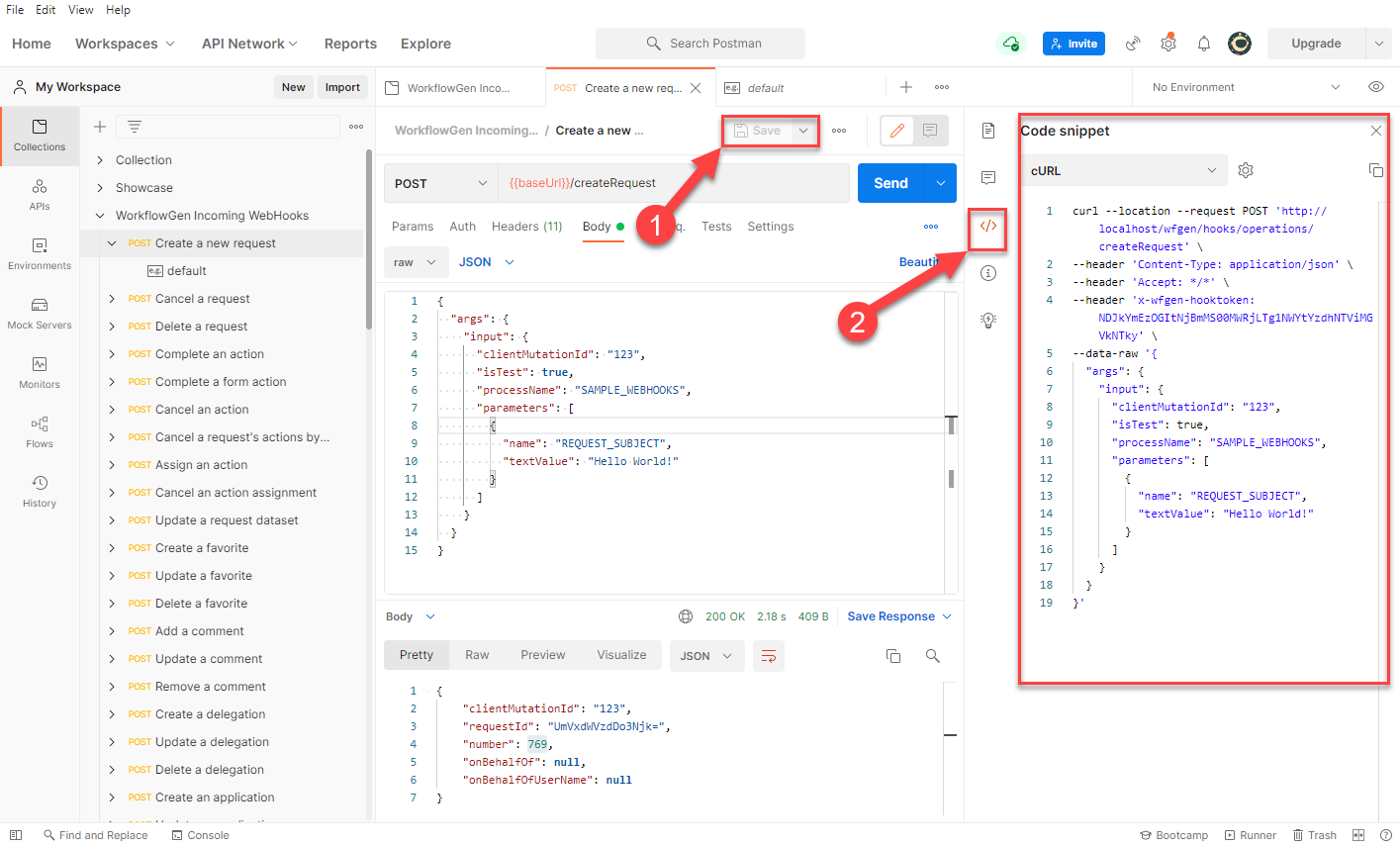The height and width of the screenshot is (847, 1400).
Task: Click the Import button
Action: tap(342, 87)
